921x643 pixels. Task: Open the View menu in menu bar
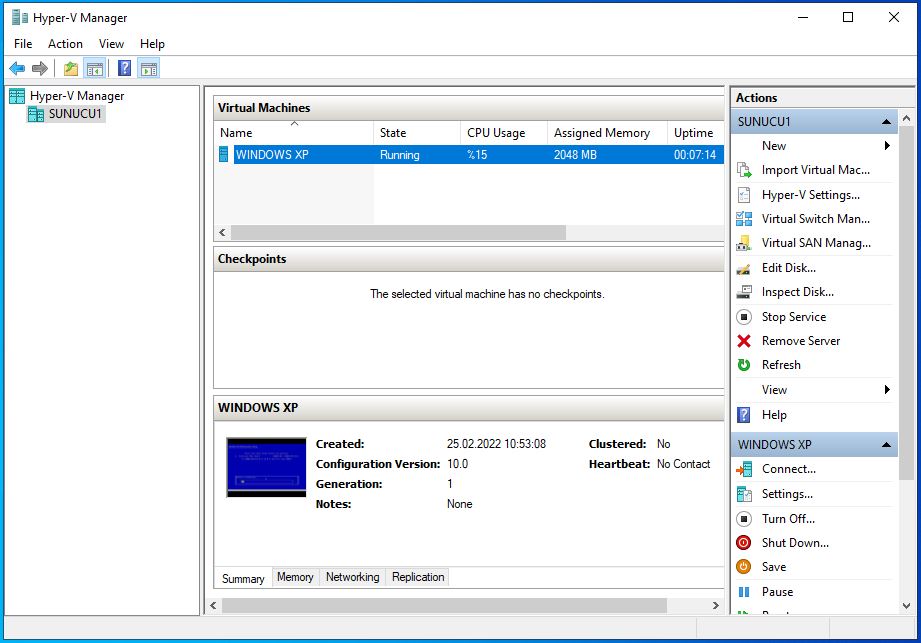112,44
